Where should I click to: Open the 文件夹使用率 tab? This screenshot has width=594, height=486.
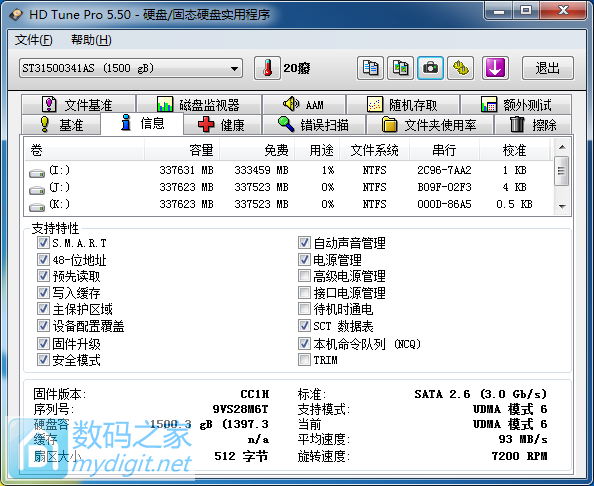click(430, 125)
